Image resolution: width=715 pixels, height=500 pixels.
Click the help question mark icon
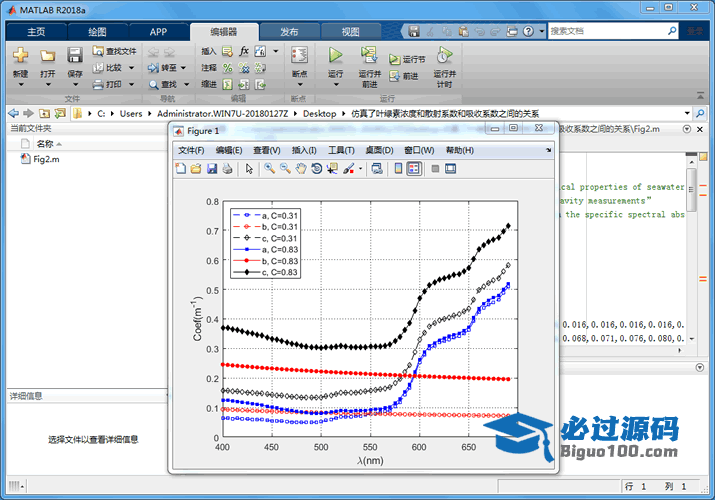[528, 31]
